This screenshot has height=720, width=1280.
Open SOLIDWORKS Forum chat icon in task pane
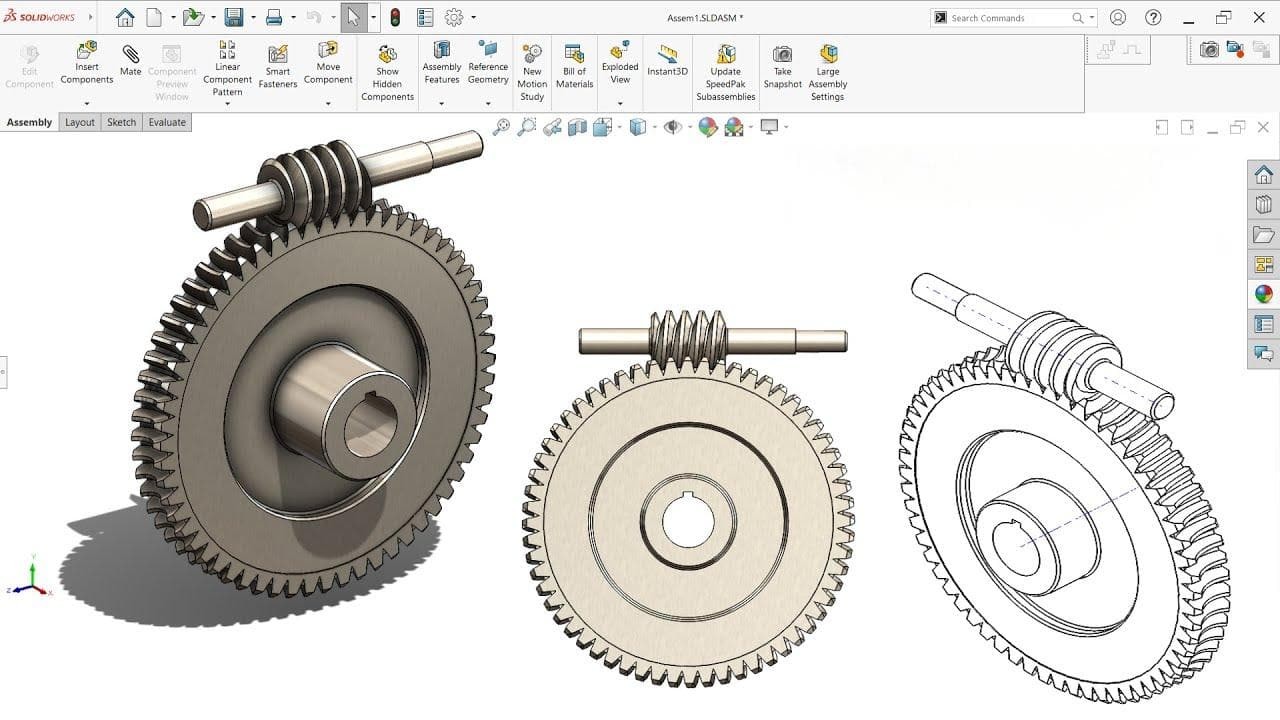(1264, 353)
